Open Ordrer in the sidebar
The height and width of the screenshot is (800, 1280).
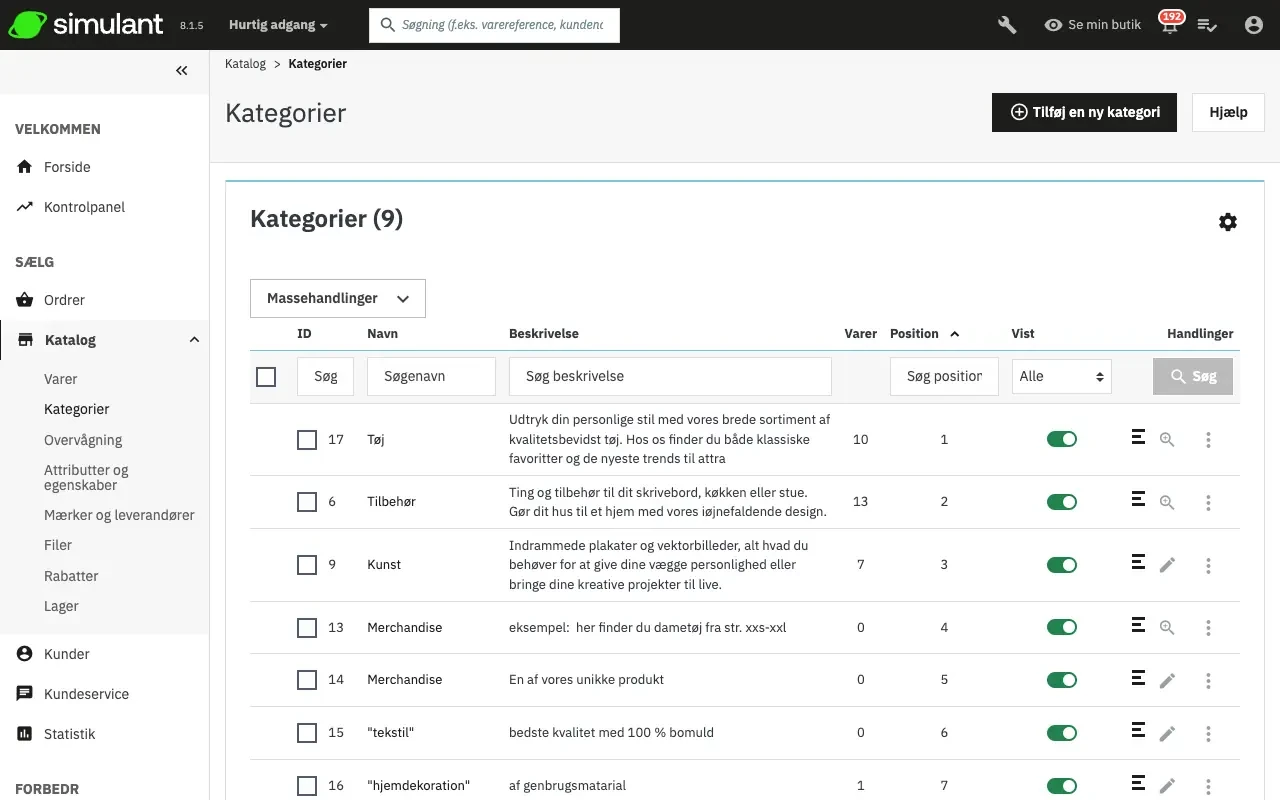pyautogui.click(x=64, y=300)
